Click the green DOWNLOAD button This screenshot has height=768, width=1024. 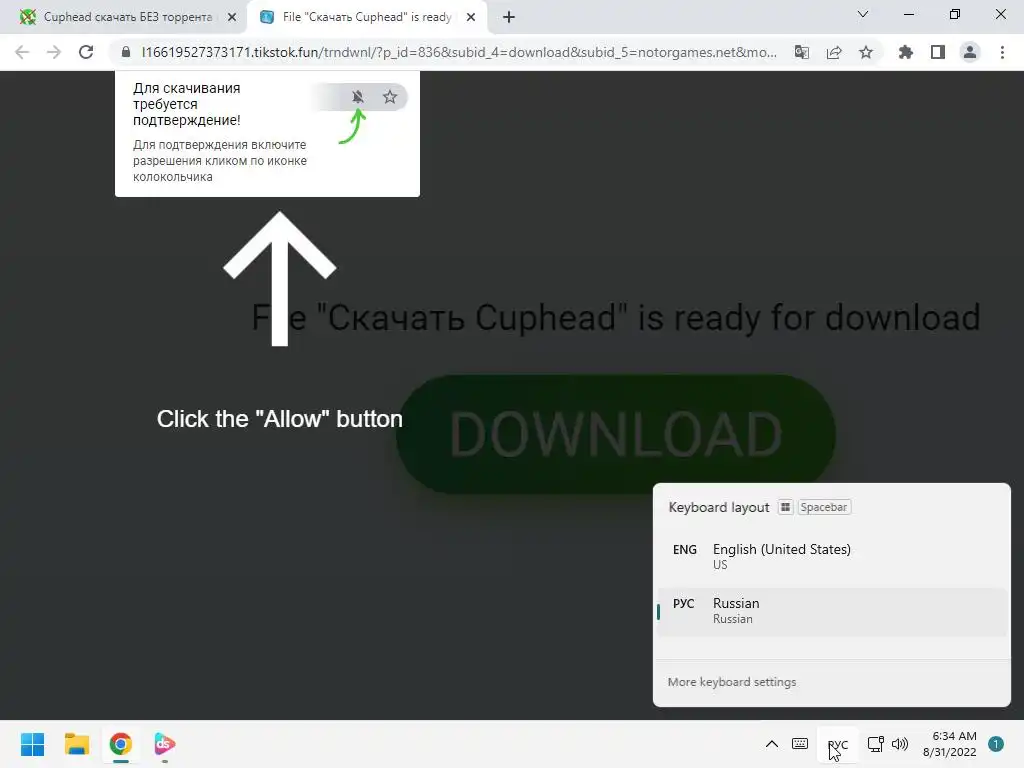[616, 434]
